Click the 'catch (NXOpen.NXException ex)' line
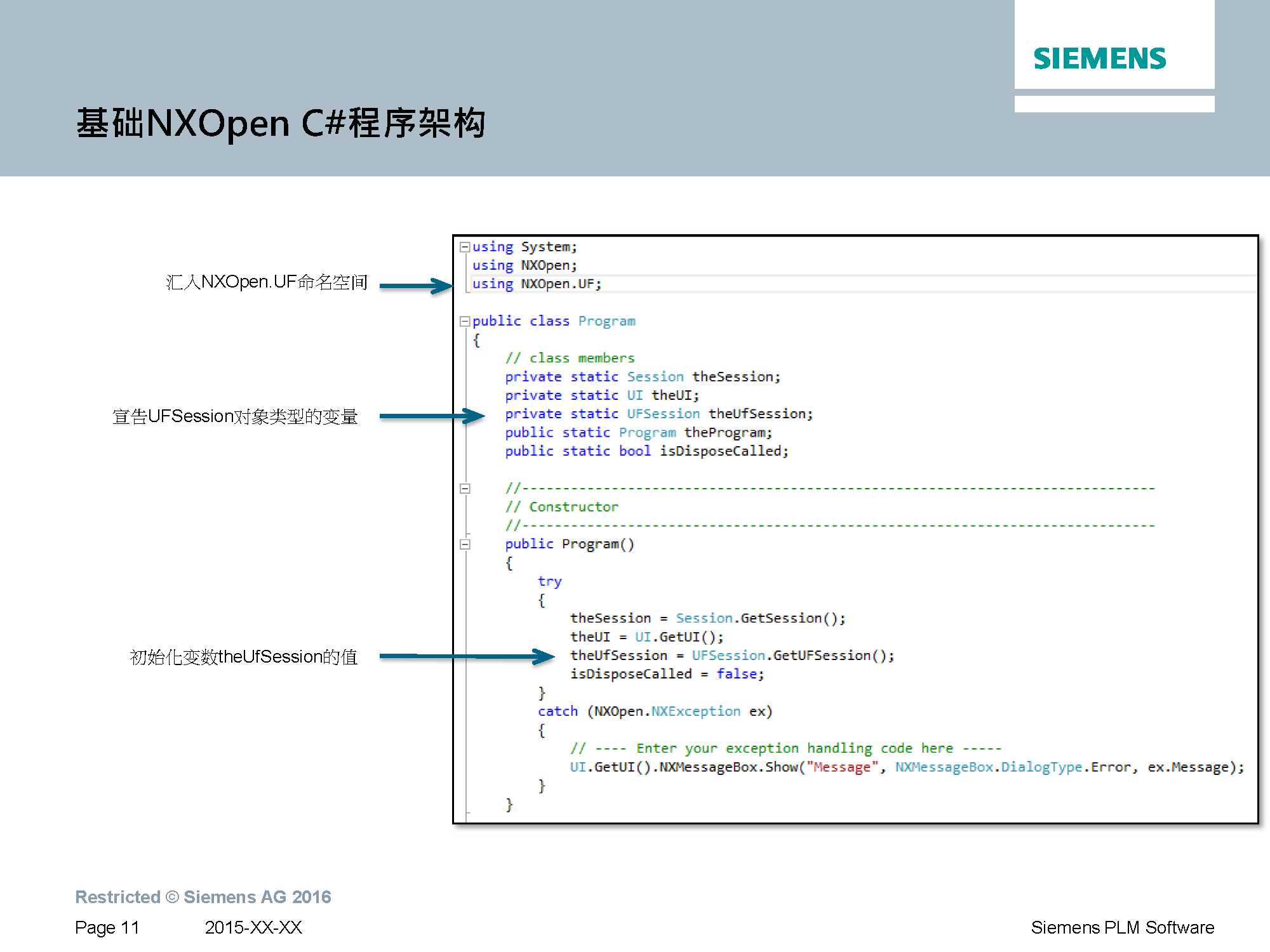This screenshot has width=1270, height=952. [655, 711]
